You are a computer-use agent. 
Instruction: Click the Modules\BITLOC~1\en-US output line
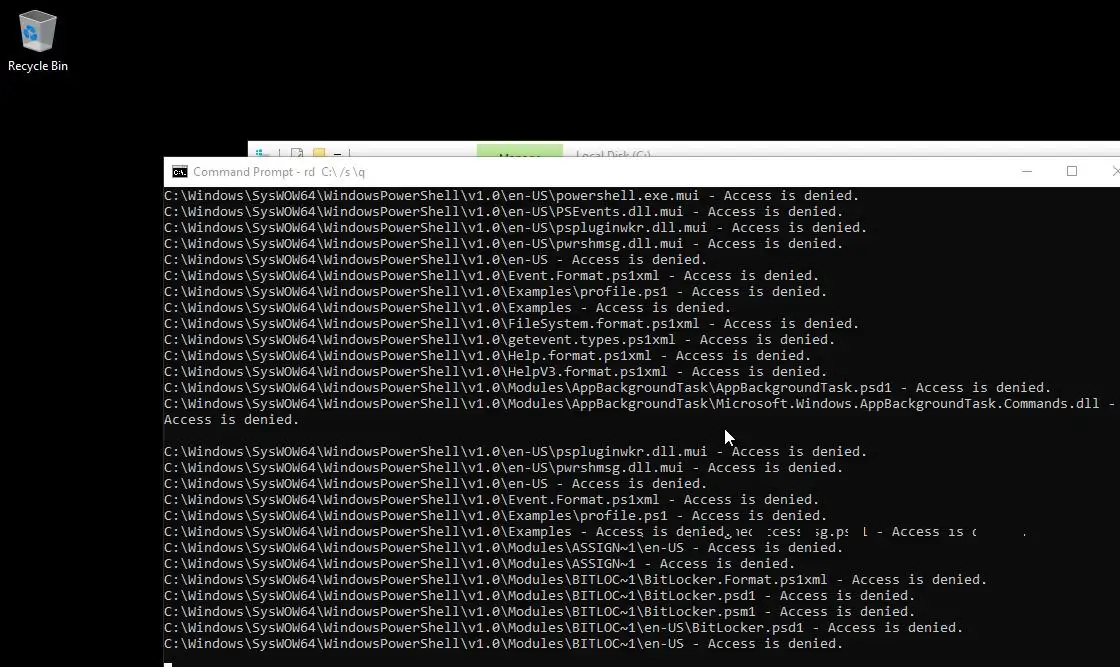[x=504, y=643]
